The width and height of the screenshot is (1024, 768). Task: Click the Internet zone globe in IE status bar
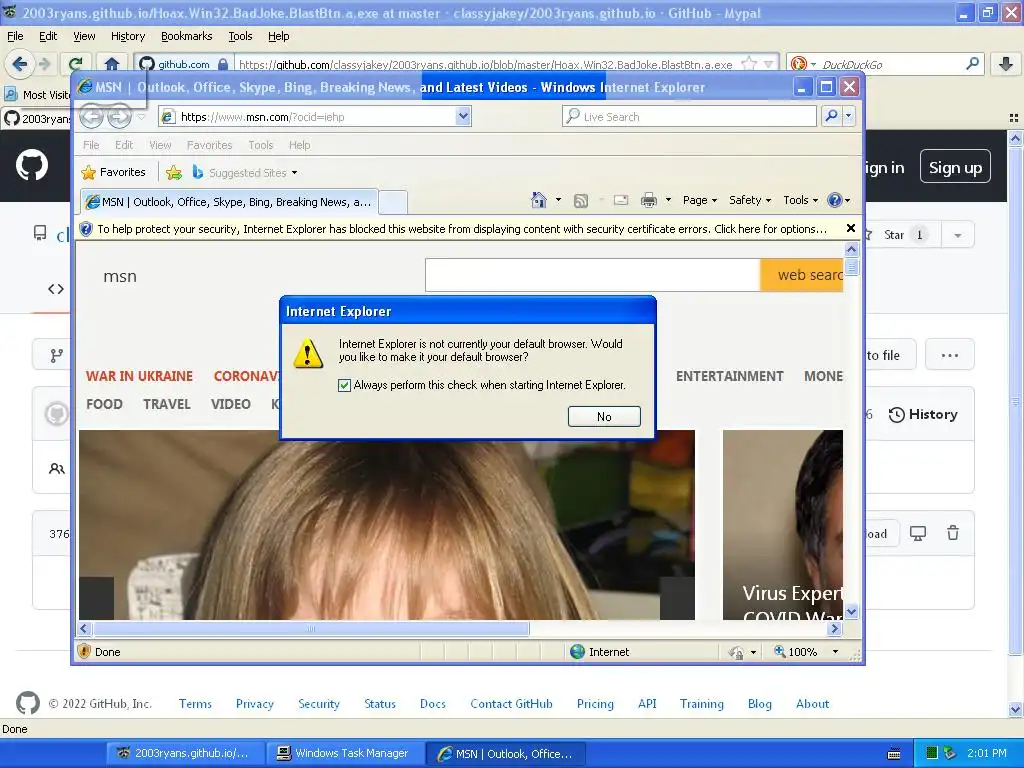(x=577, y=652)
